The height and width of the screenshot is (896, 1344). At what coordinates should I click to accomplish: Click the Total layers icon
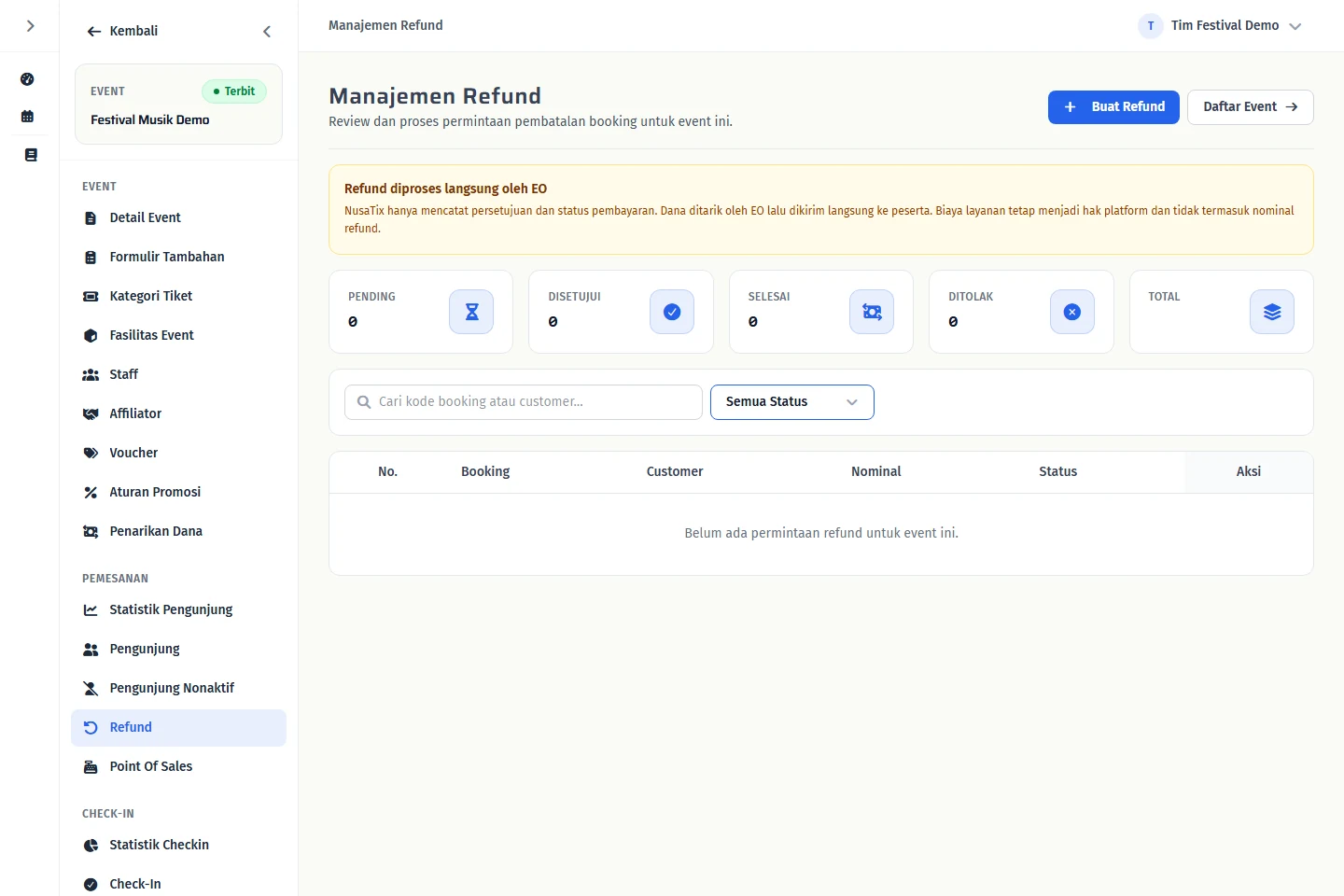[x=1272, y=312]
